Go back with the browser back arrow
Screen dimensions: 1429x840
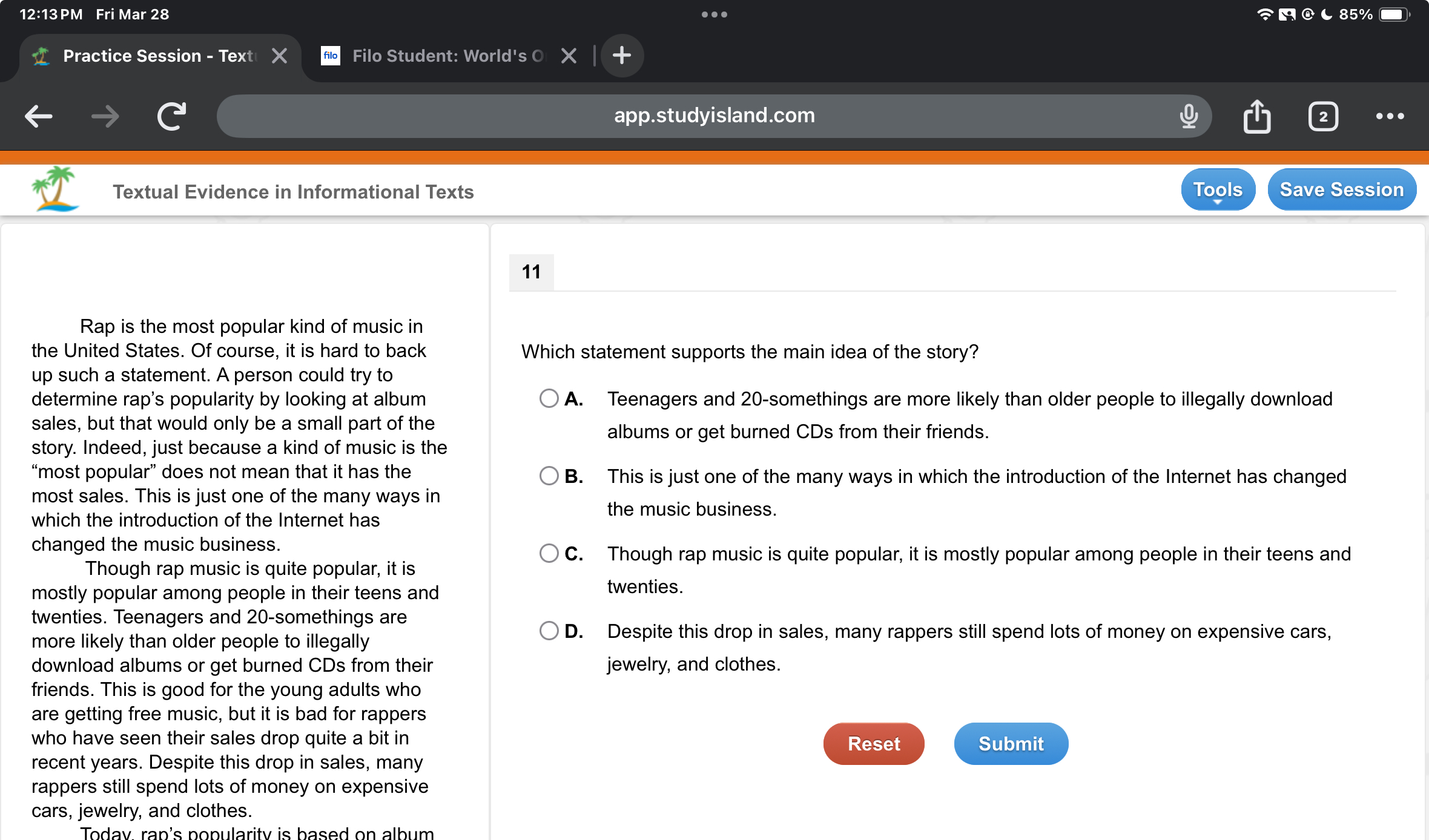(x=39, y=116)
